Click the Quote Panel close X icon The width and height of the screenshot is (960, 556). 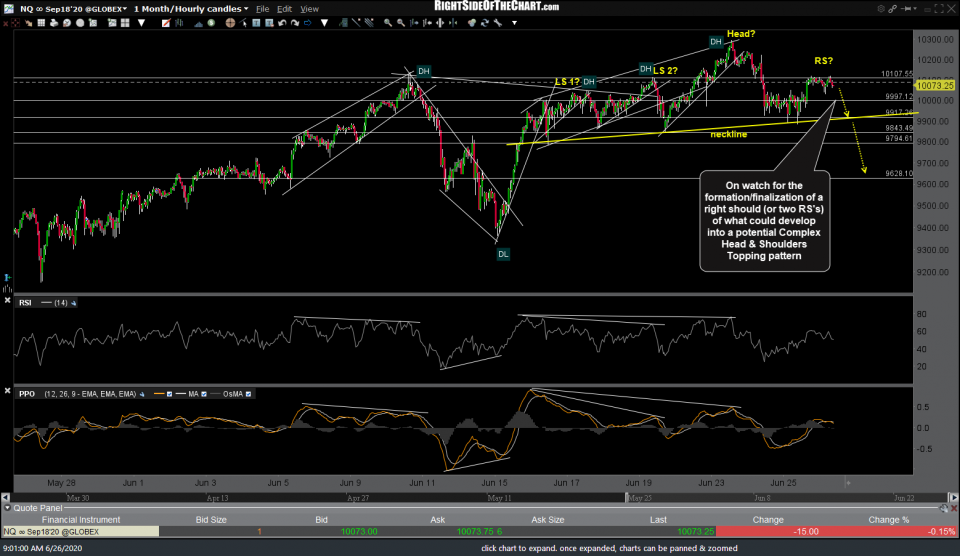point(954,508)
